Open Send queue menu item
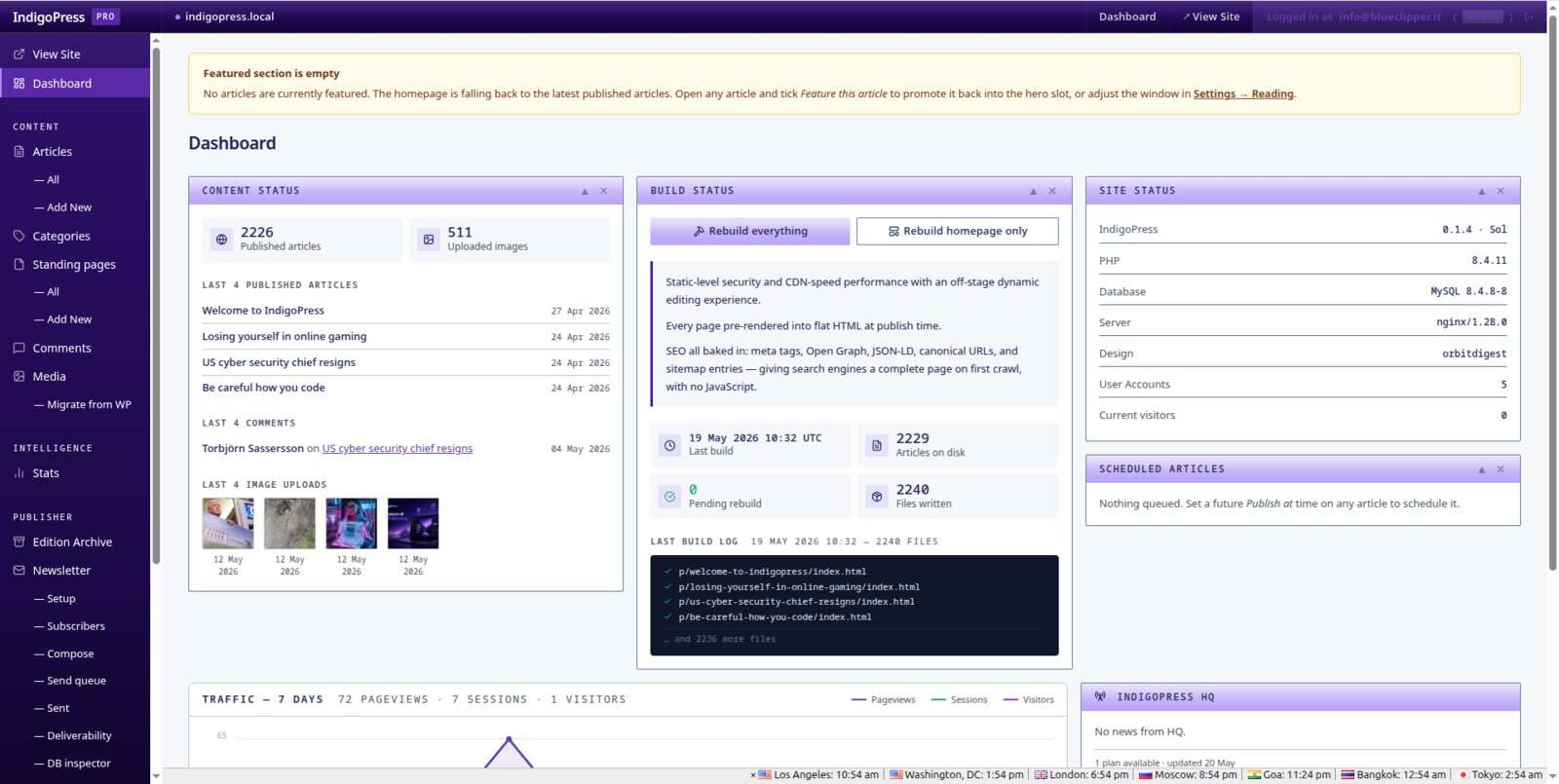The width and height of the screenshot is (1559, 784). [69, 681]
